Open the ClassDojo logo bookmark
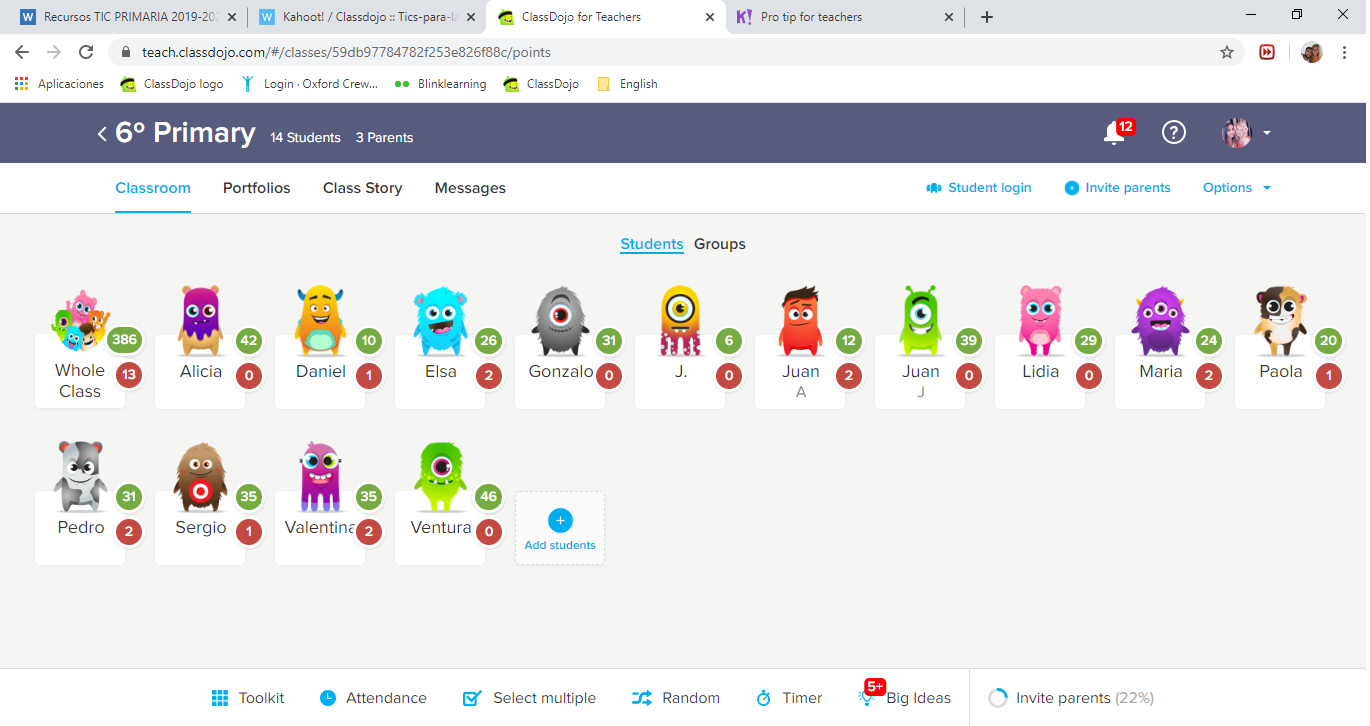This screenshot has height=726, width=1370. 172,84
